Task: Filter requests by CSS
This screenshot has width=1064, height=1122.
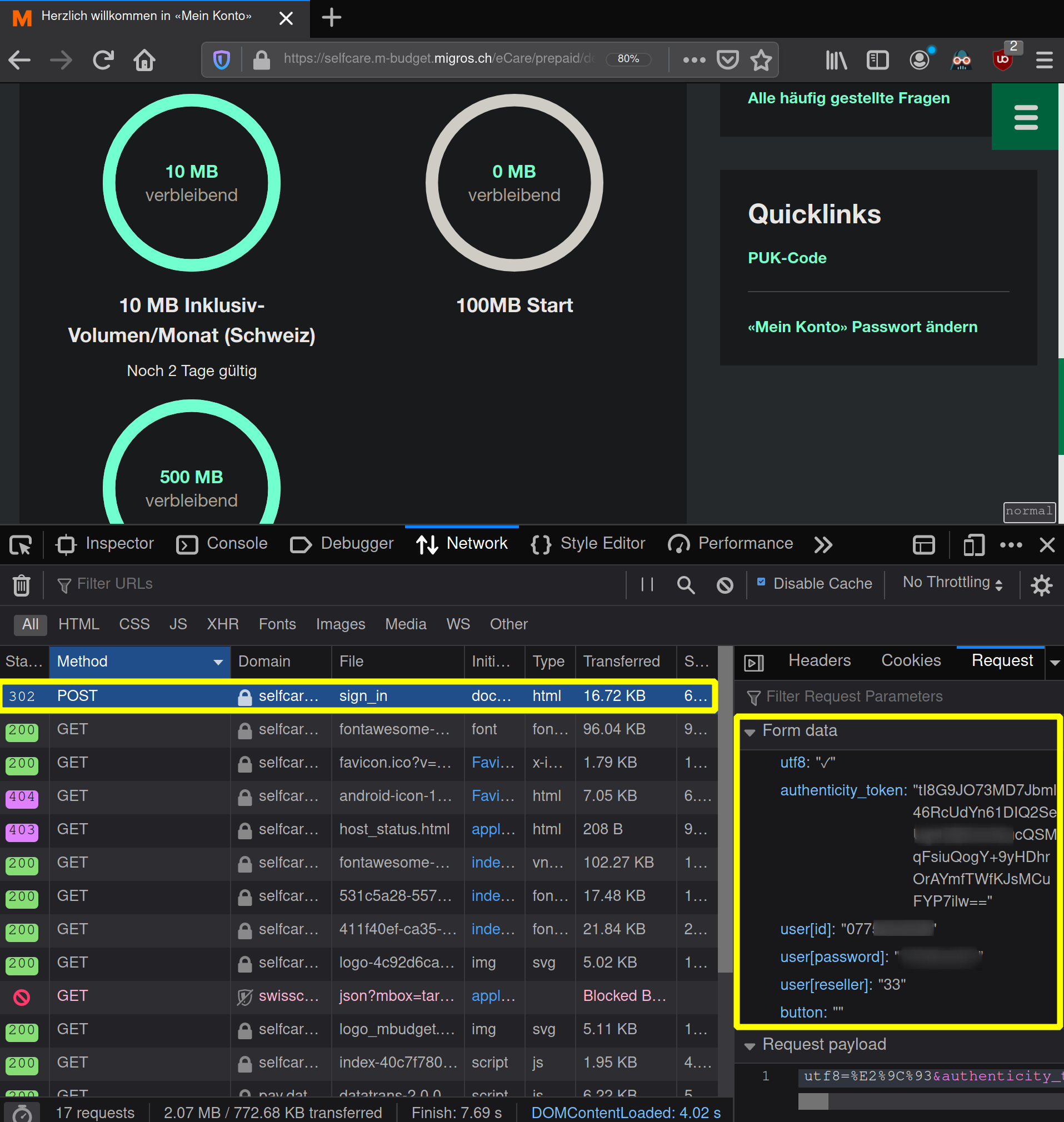Action: point(134,625)
